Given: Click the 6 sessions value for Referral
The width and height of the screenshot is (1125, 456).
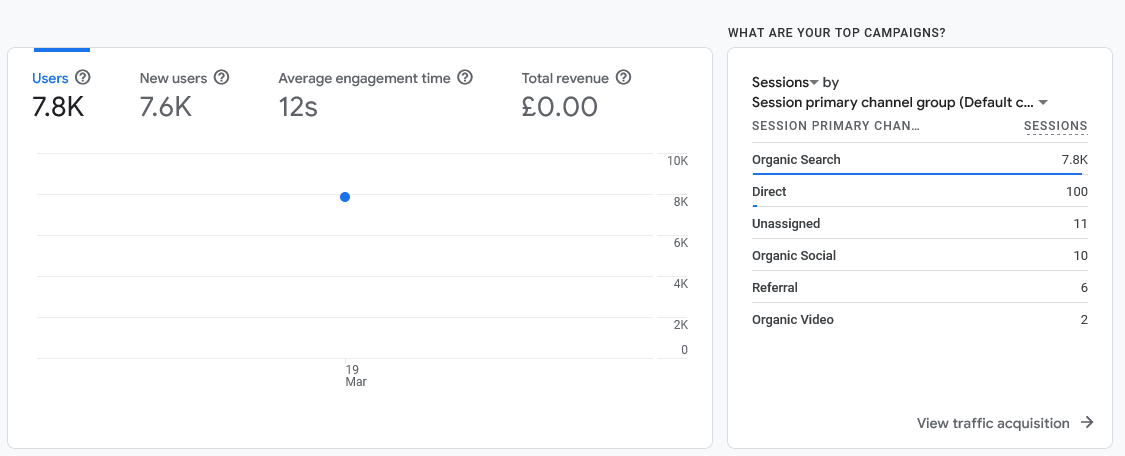Looking at the screenshot, I should point(1084,288).
